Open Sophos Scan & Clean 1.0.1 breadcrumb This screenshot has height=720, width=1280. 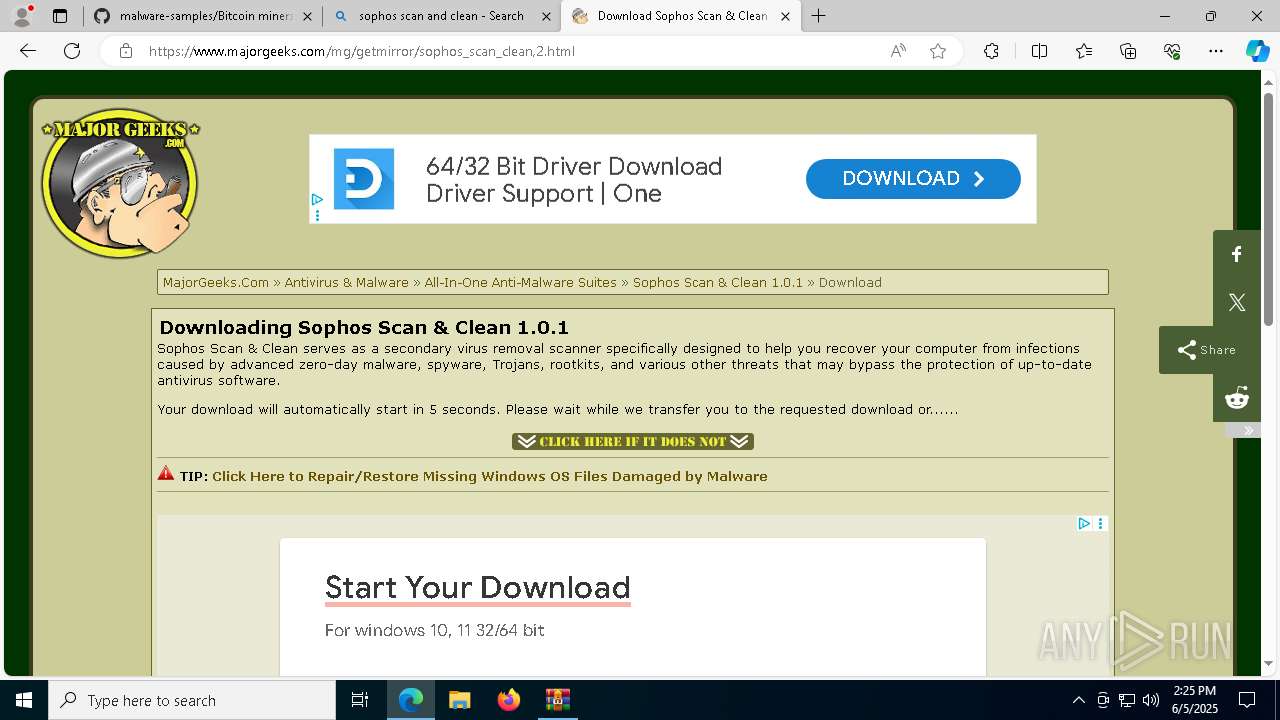point(717,282)
